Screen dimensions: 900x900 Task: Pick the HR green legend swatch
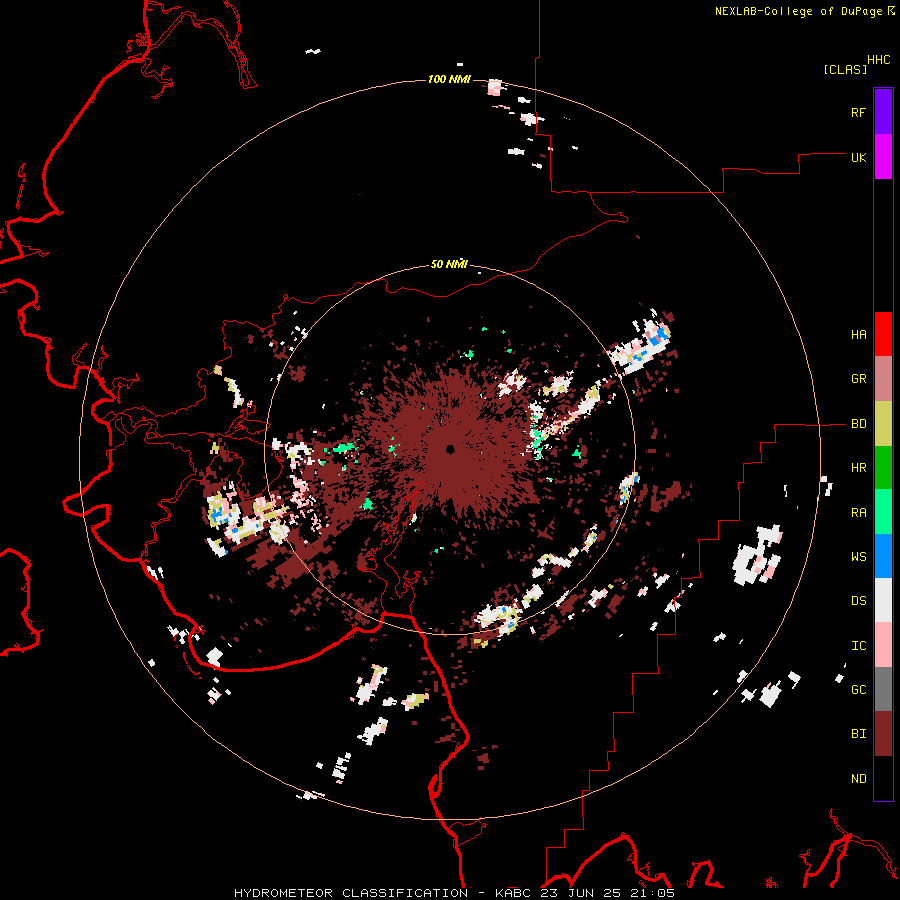883,468
